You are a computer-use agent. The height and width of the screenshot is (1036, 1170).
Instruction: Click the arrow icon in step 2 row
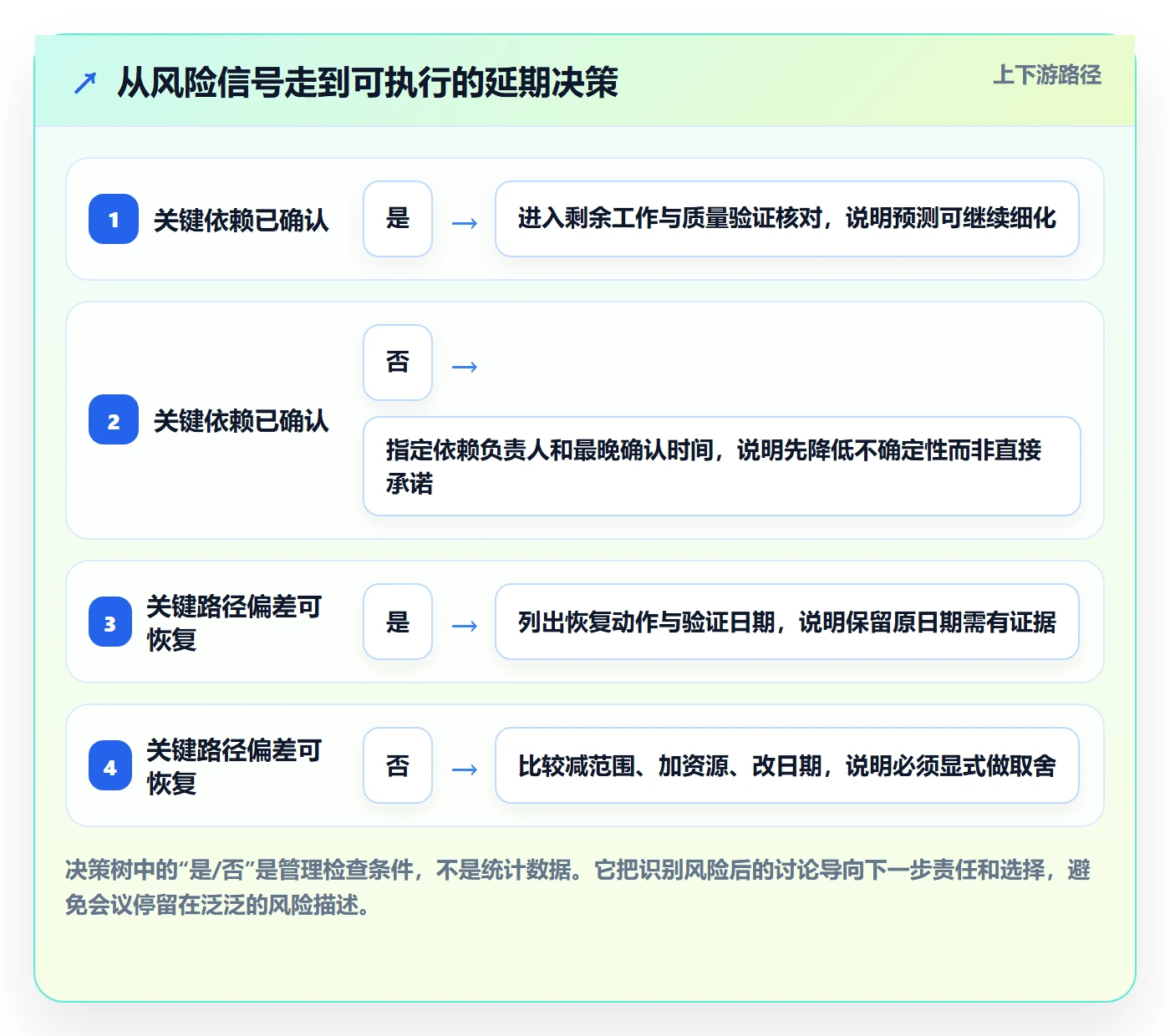[x=465, y=367]
